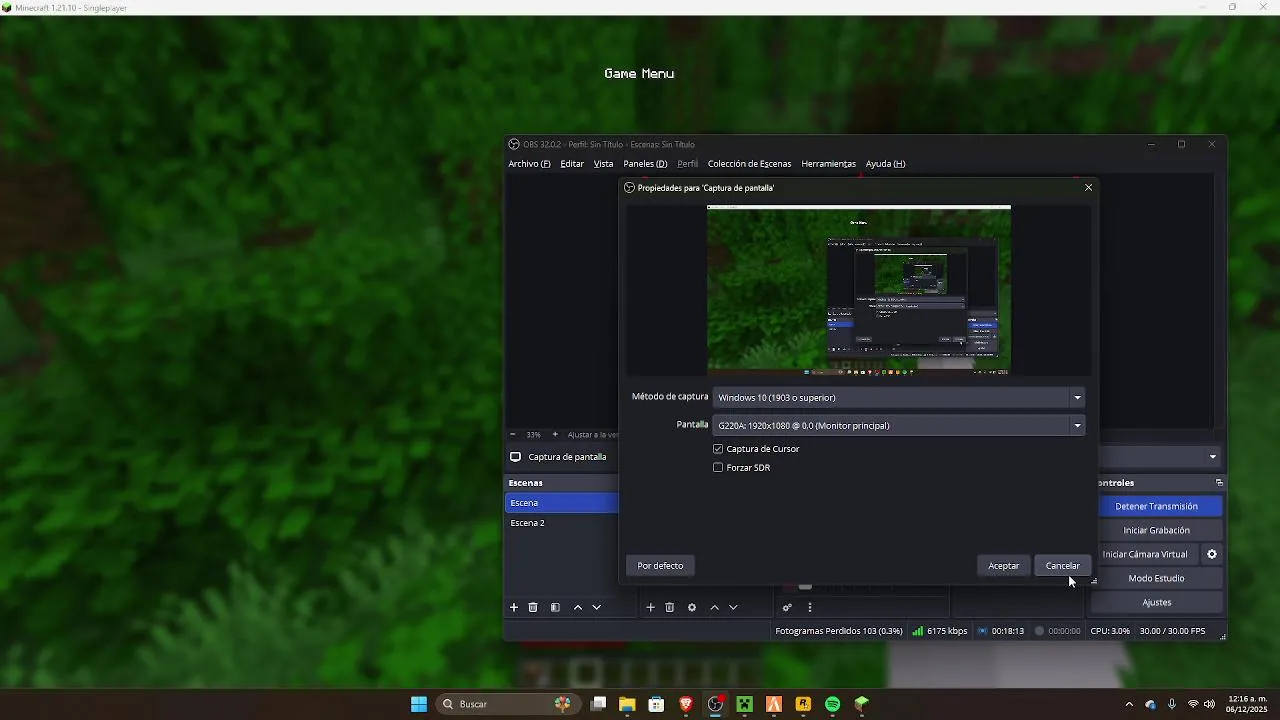The image size is (1280, 720).
Task: Add a new source with plus icon
Action: [650, 607]
